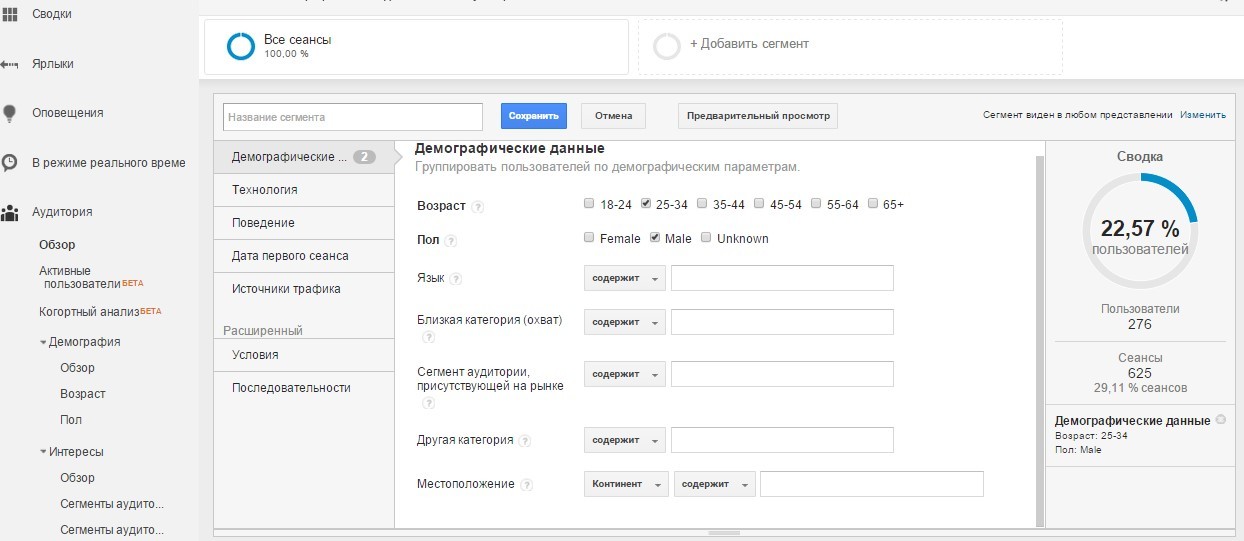This screenshot has width=1244, height=541.
Task: Click the Все сеансы segment circle icon
Action: 241,46
